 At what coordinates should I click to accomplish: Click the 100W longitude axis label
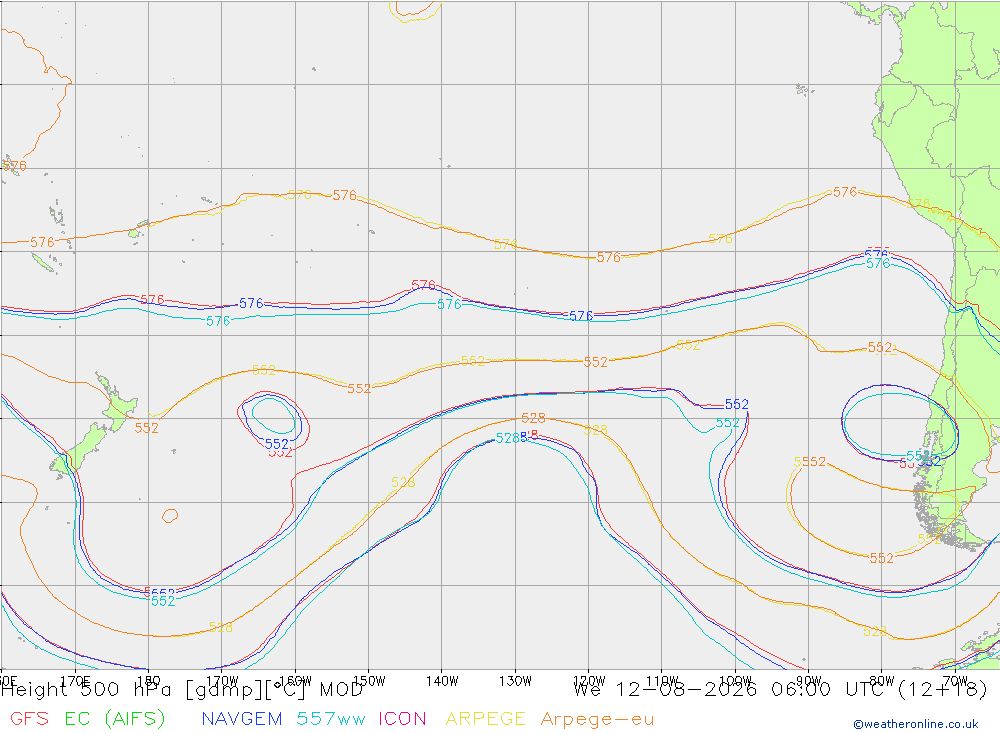(x=735, y=681)
